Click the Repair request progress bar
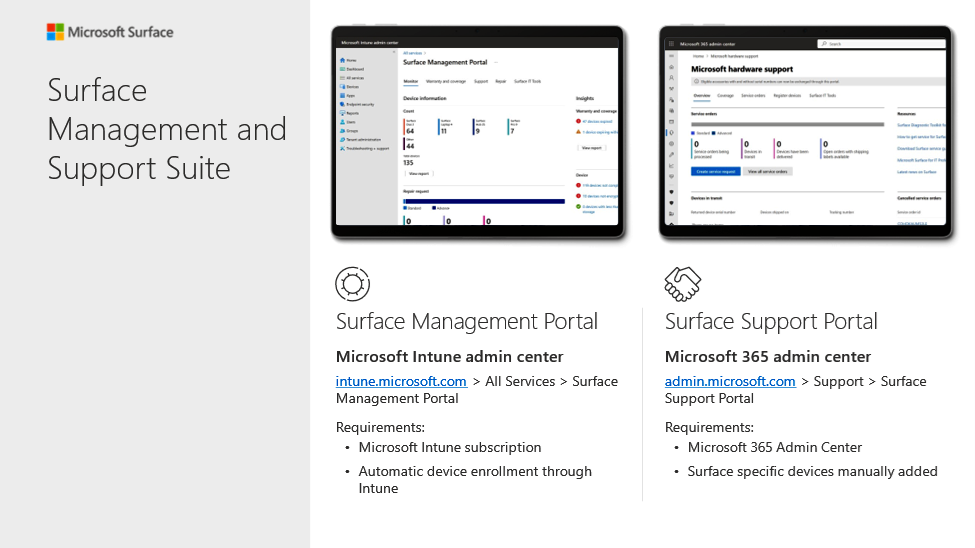The height and width of the screenshot is (548, 975). [484, 202]
